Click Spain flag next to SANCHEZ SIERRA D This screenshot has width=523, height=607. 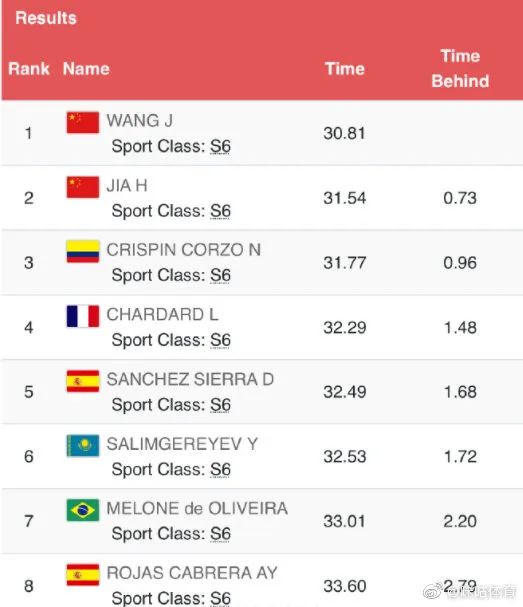tap(82, 381)
